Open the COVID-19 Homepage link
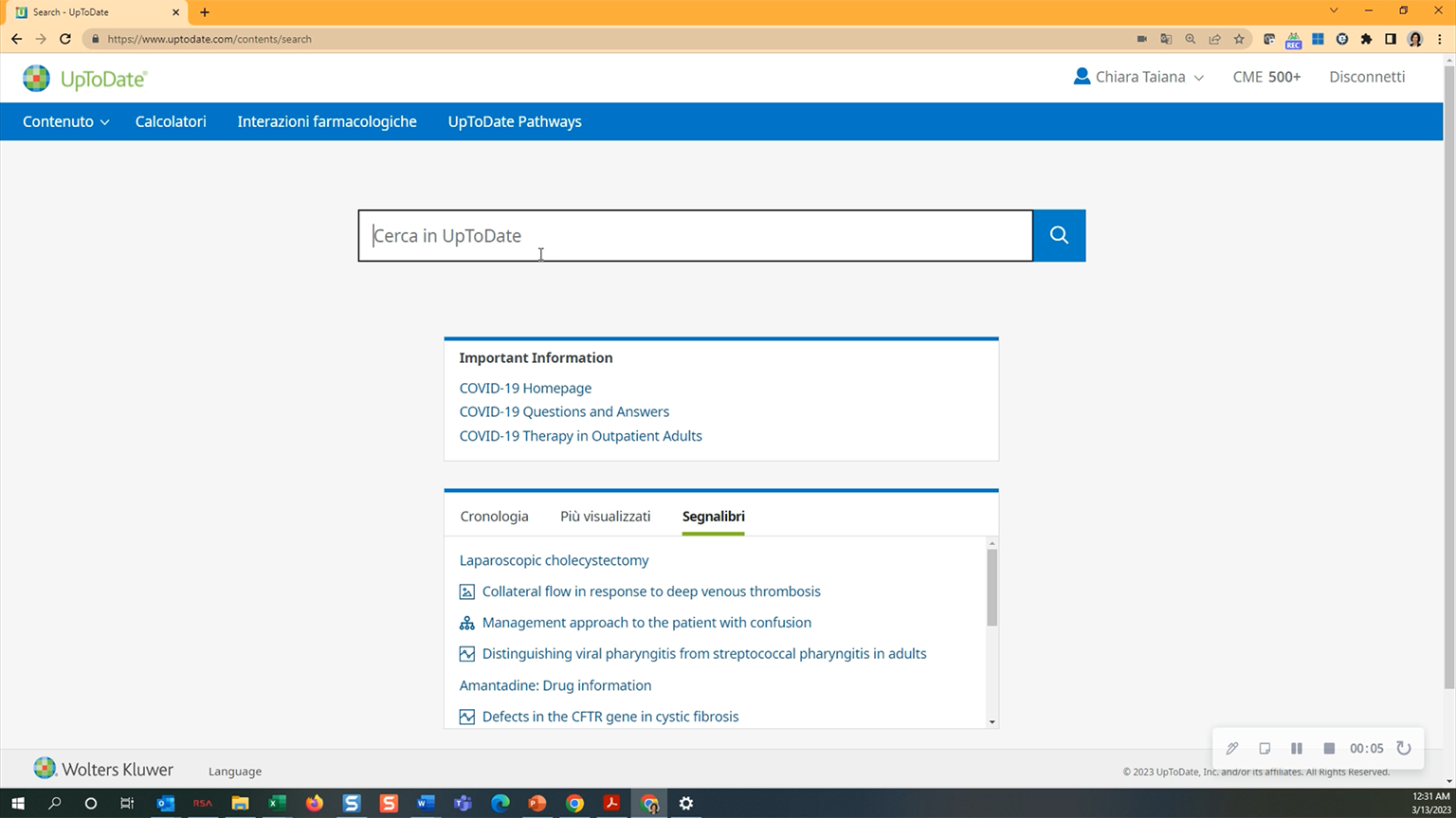The image size is (1456, 818). 525,388
